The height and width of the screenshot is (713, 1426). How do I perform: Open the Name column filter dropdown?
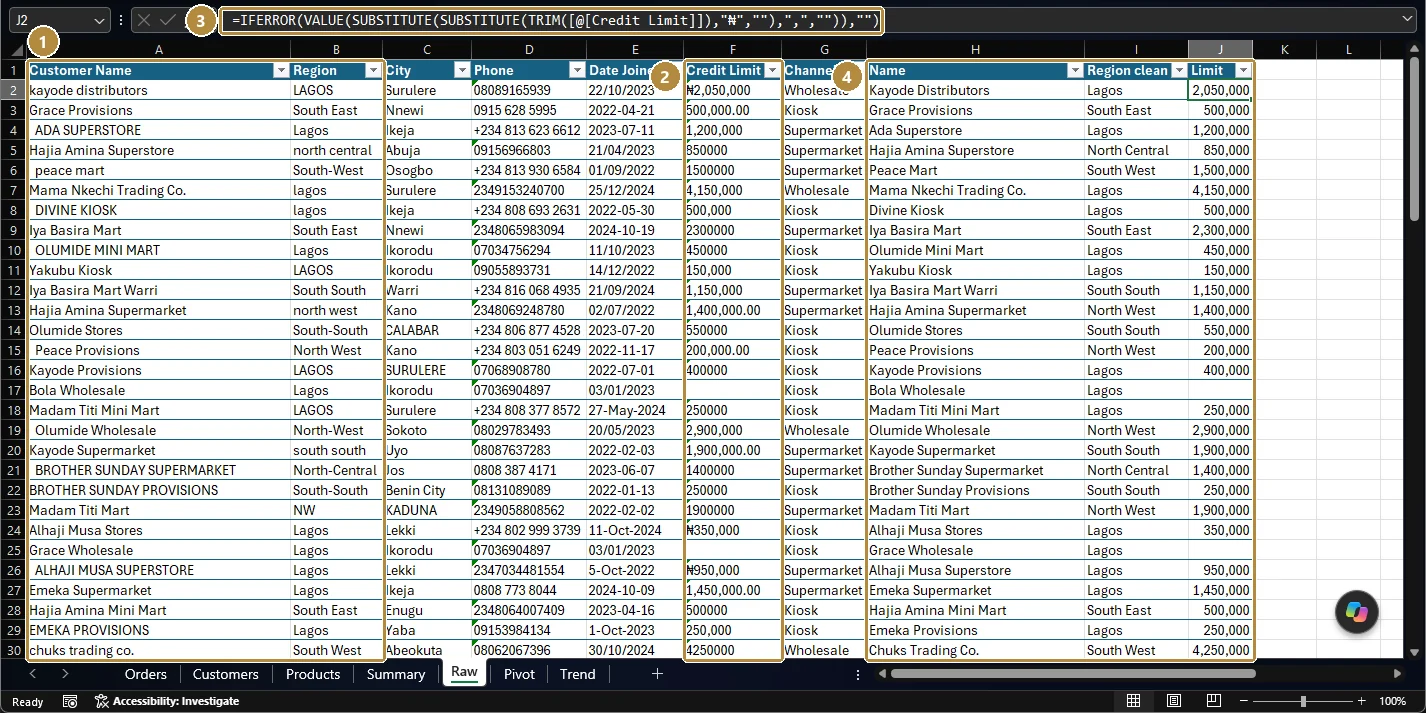coord(1075,70)
